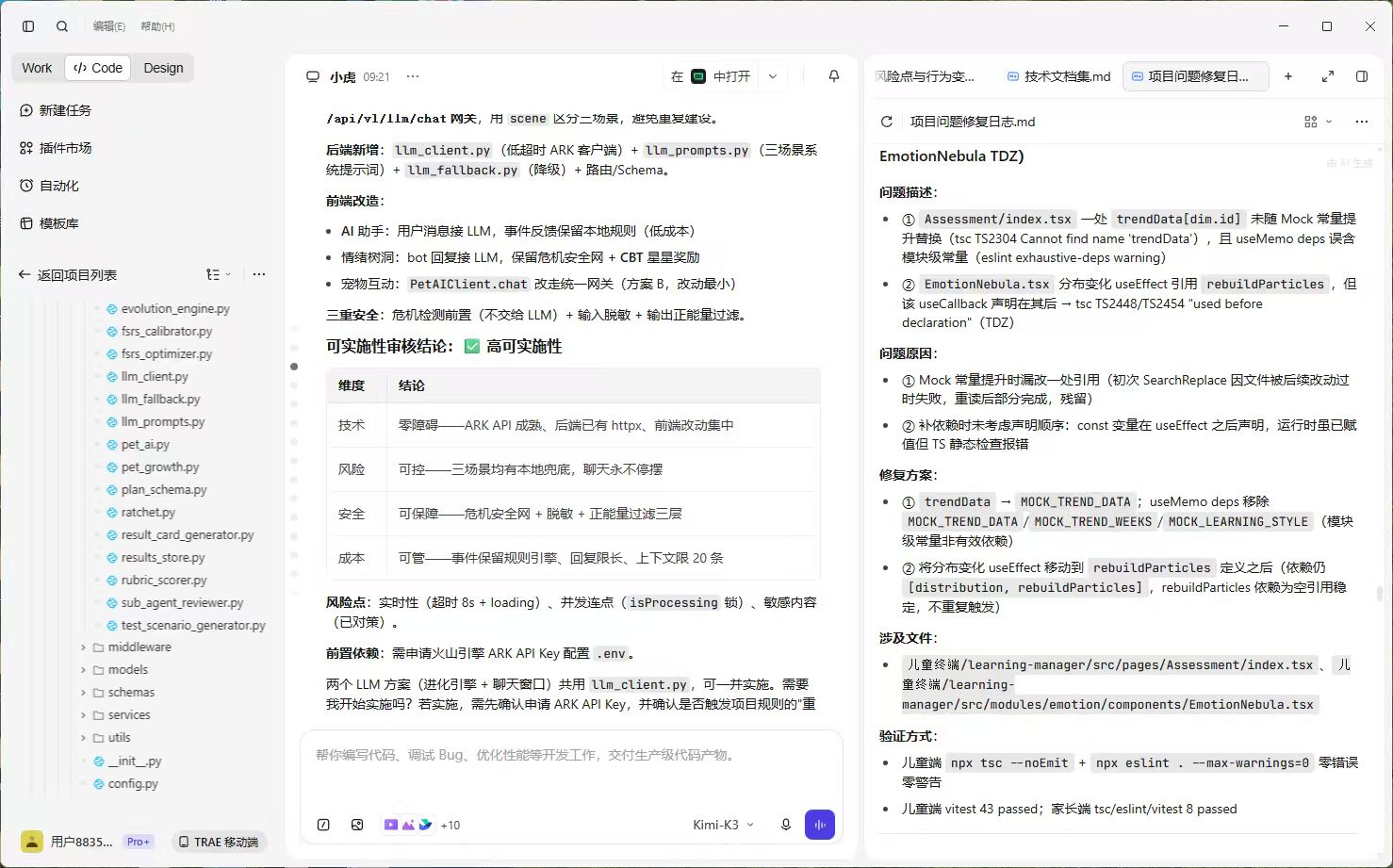Switch to 技术文档集.md tab
The height and width of the screenshot is (868, 1393).
(1058, 76)
